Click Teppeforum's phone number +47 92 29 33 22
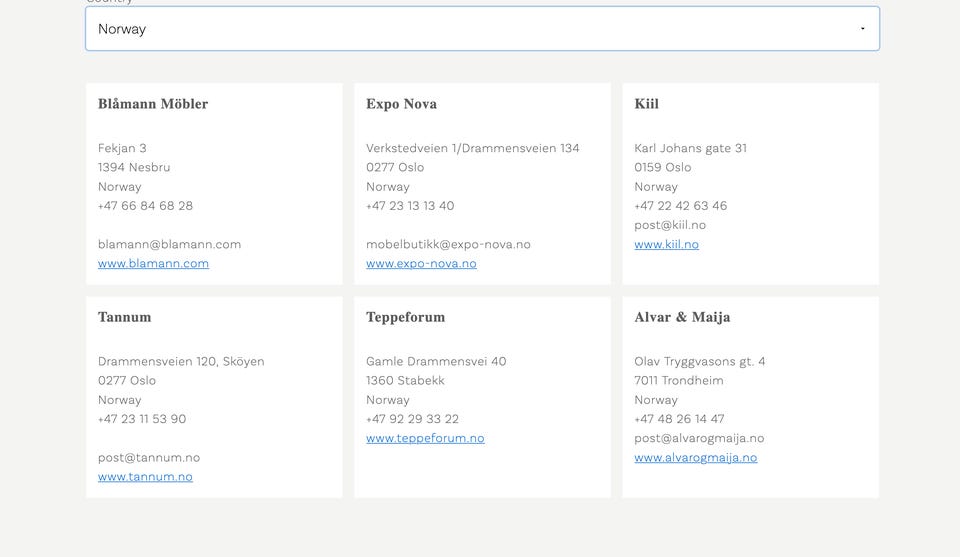960x557 pixels. click(412, 419)
